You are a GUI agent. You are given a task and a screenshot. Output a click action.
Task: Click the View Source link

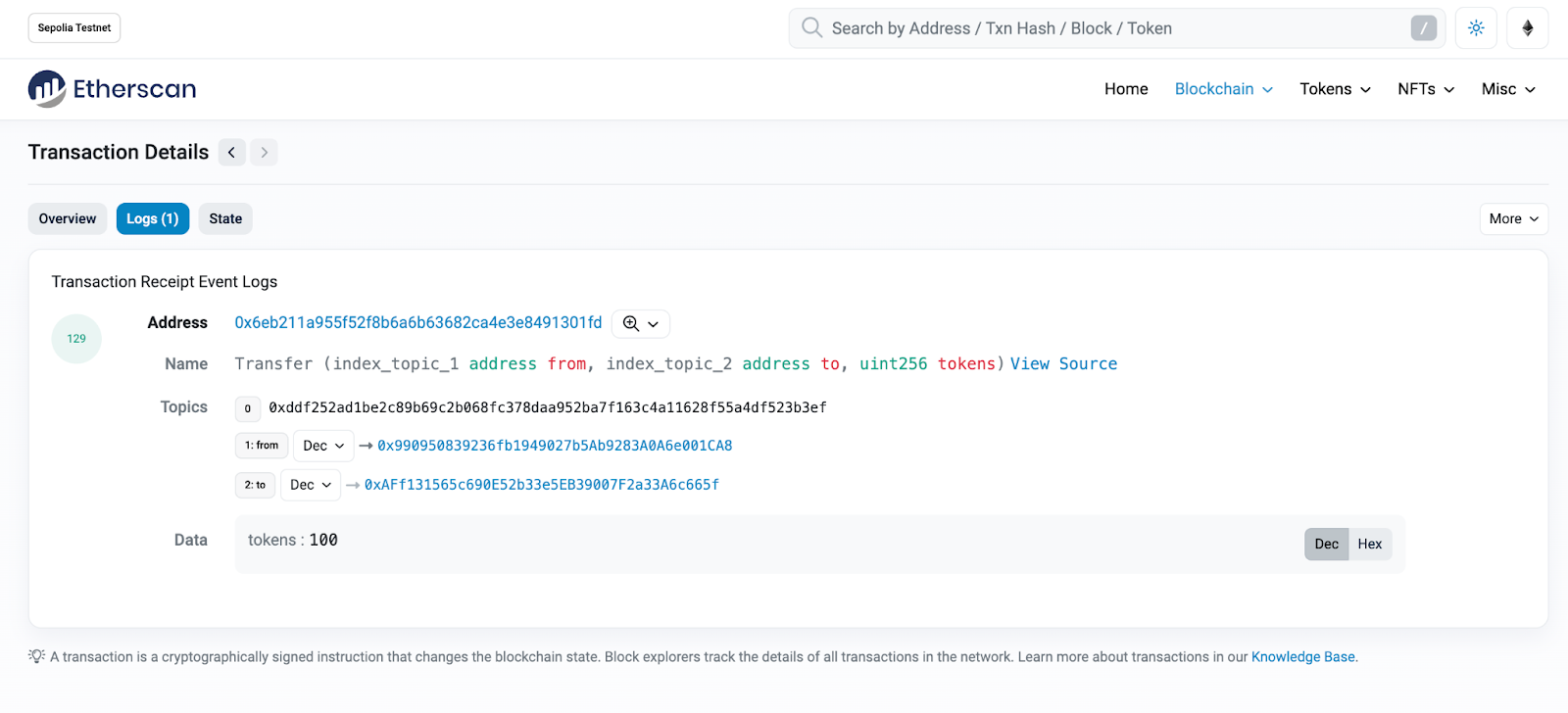click(1063, 363)
